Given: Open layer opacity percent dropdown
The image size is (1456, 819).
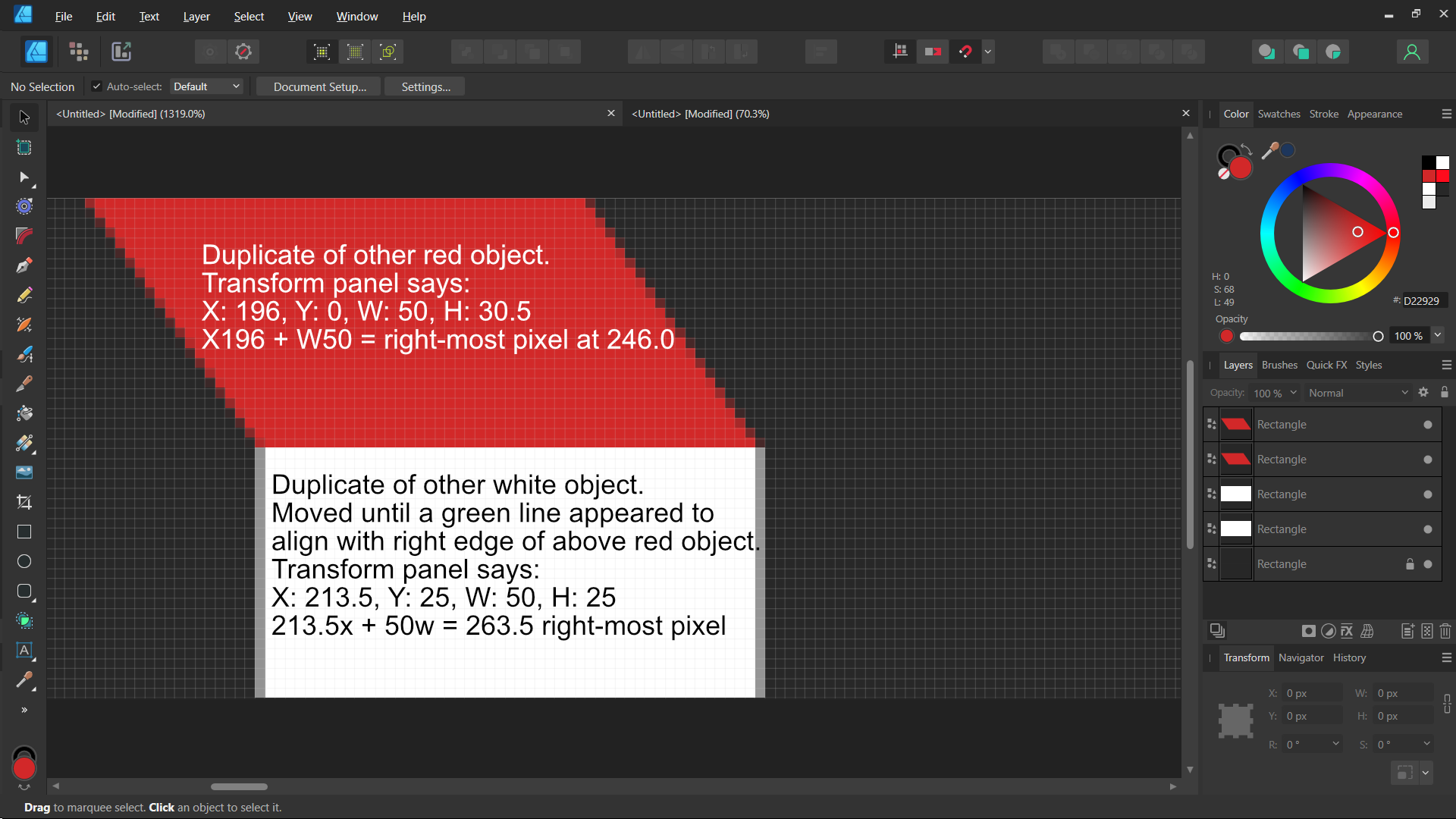Looking at the screenshot, I should click(1294, 393).
